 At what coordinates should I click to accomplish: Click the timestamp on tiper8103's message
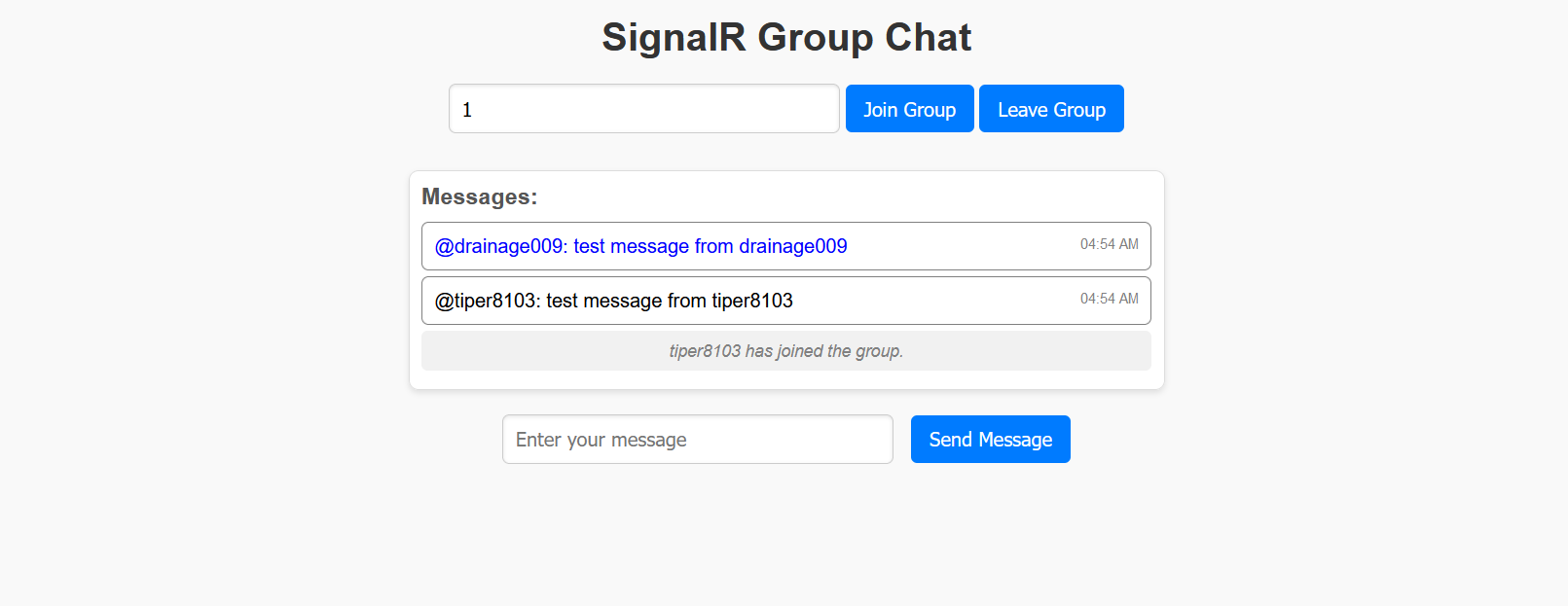tap(1109, 299)
